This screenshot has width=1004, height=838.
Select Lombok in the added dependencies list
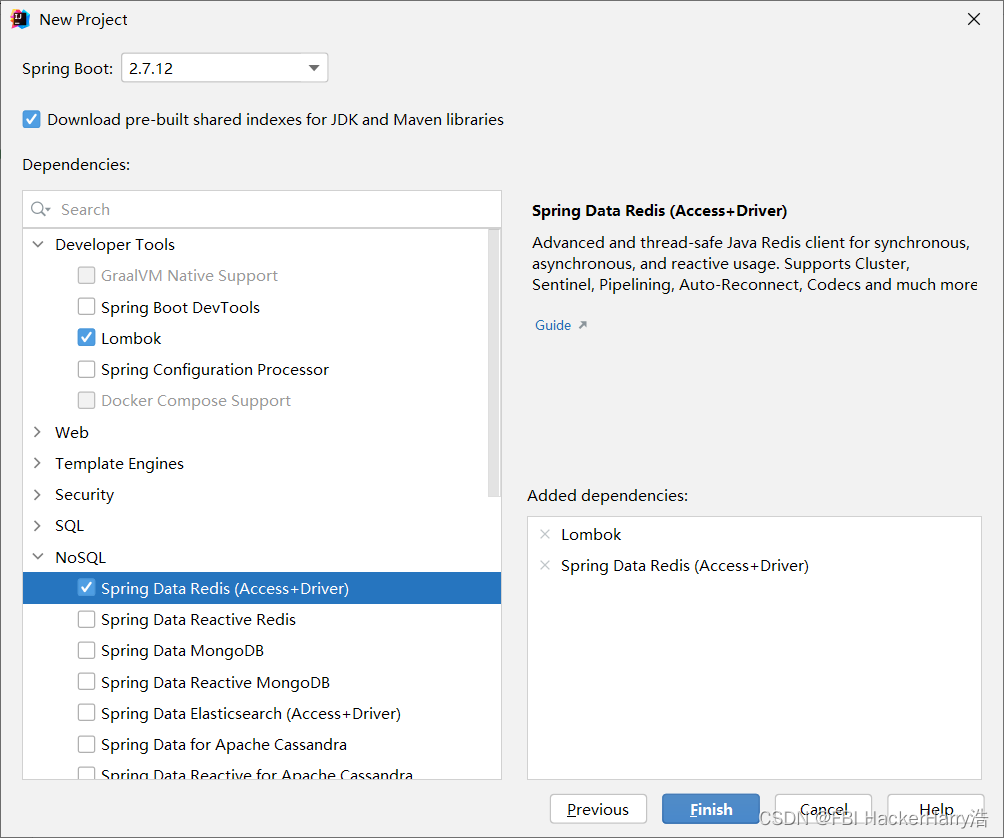point(591,534)
